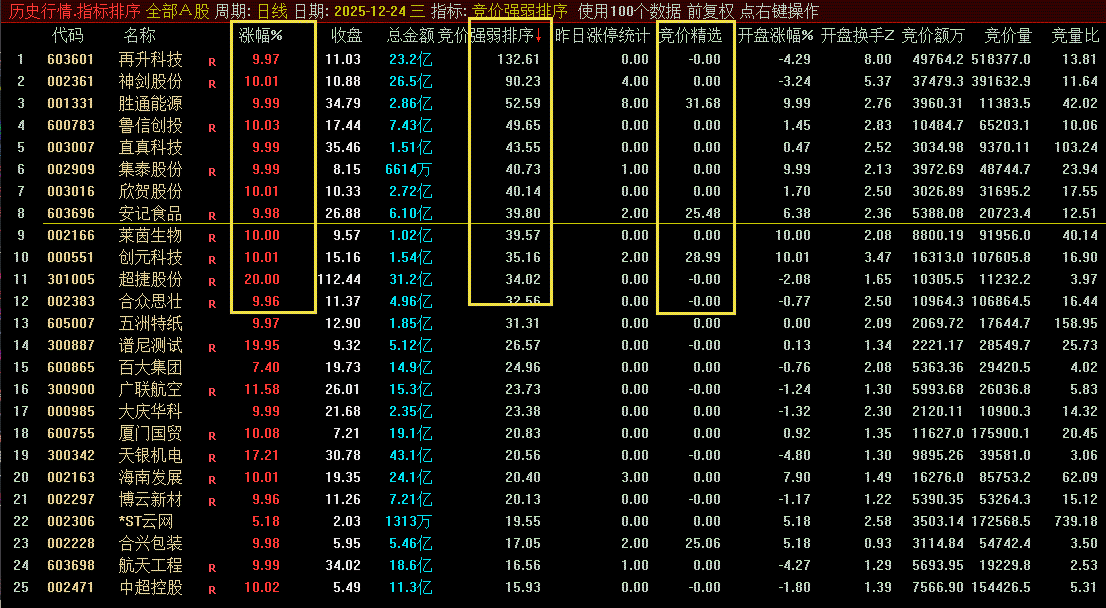Click the 25.06 竞价精选 value

pos(703,543)
